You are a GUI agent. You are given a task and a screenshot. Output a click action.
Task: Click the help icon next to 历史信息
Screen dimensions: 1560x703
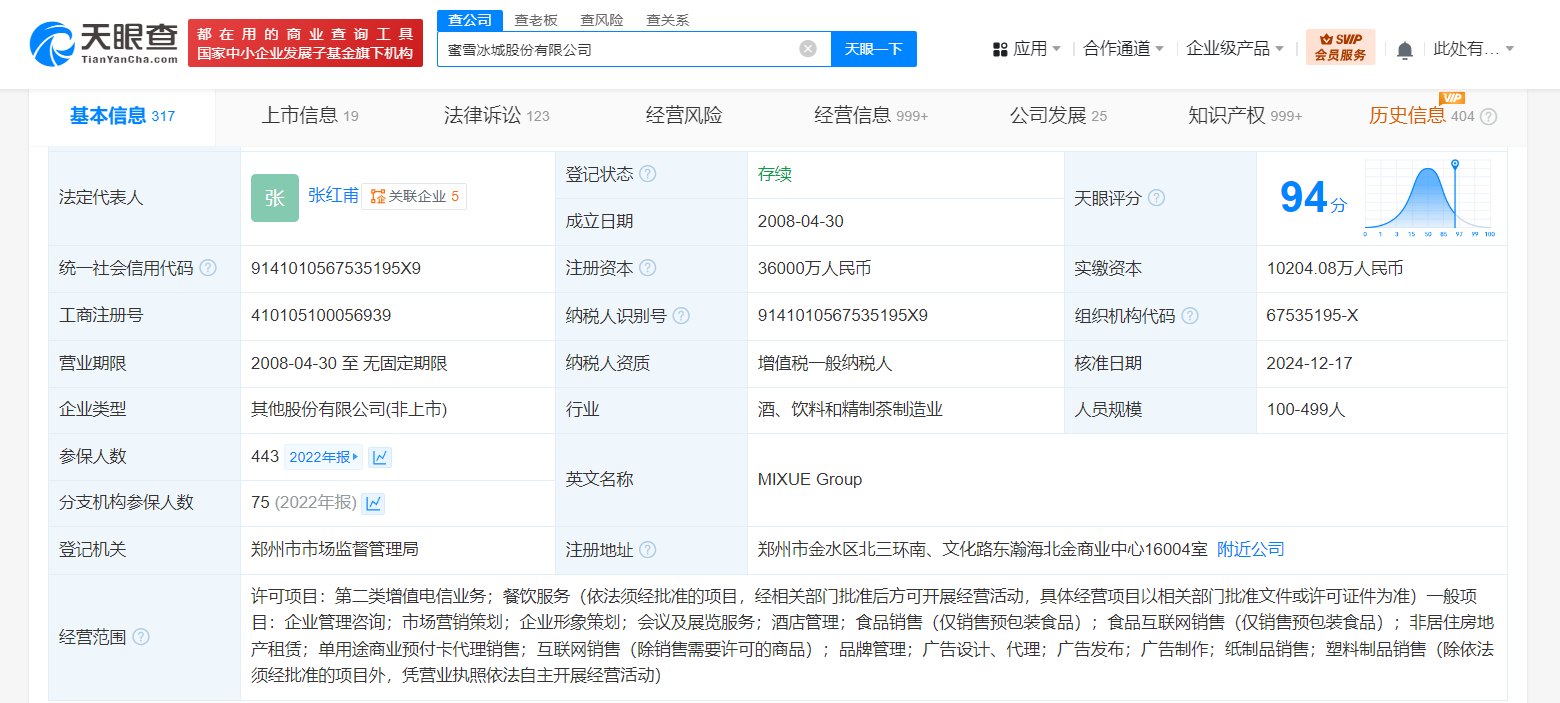[x=1488, y=116]
